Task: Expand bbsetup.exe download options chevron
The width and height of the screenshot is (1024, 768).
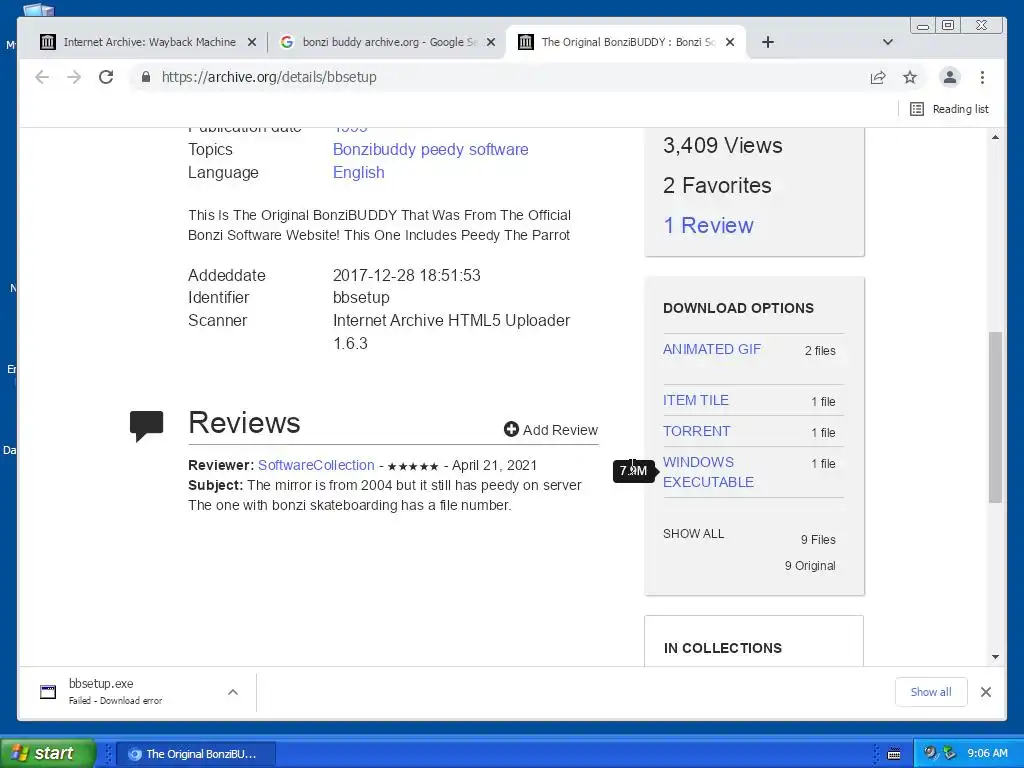Action: pos(232,692)
